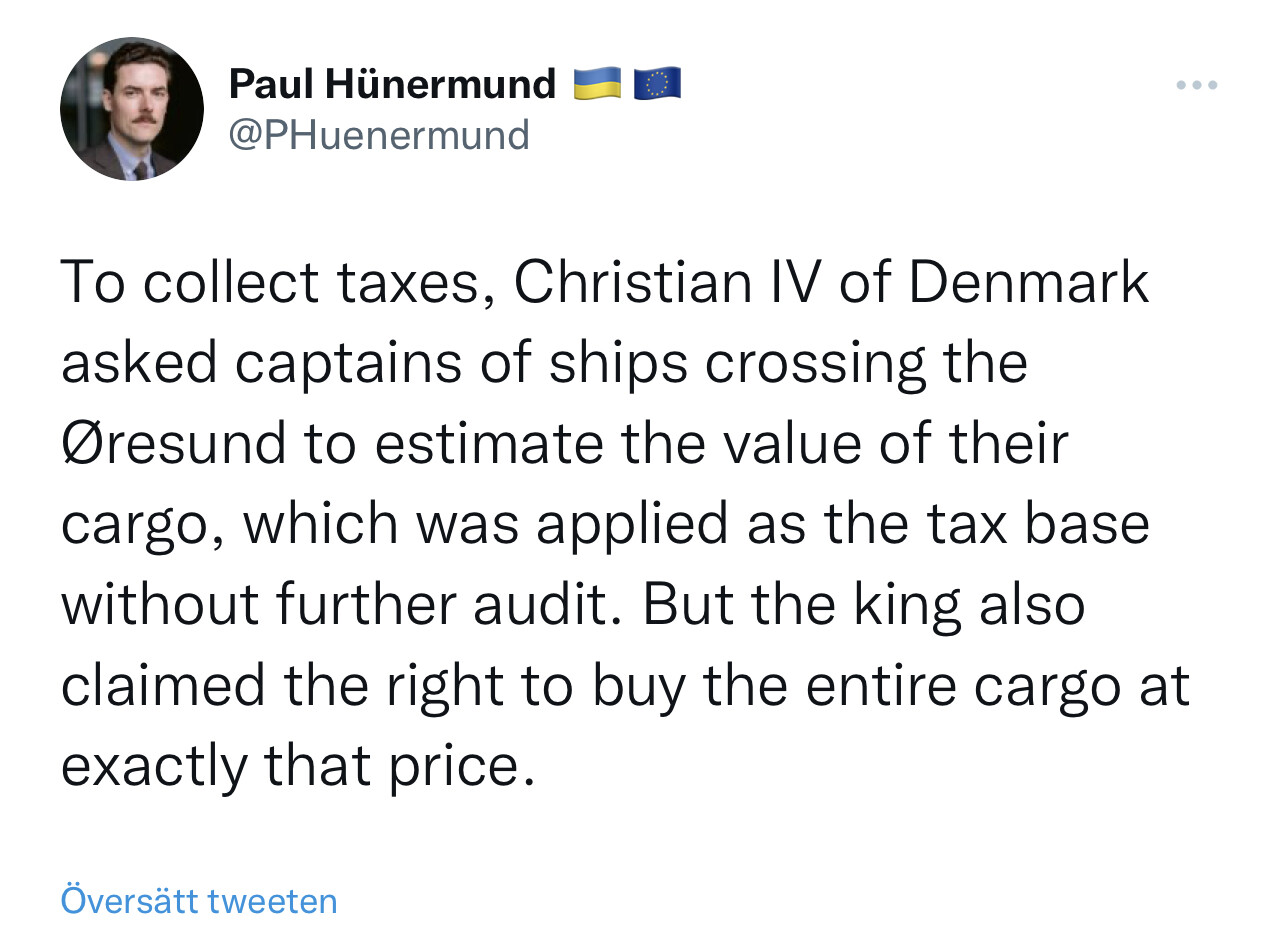Screen dimensions: 1284x927
Task: Open the @PHuenermund handle link
Action: 379,134
